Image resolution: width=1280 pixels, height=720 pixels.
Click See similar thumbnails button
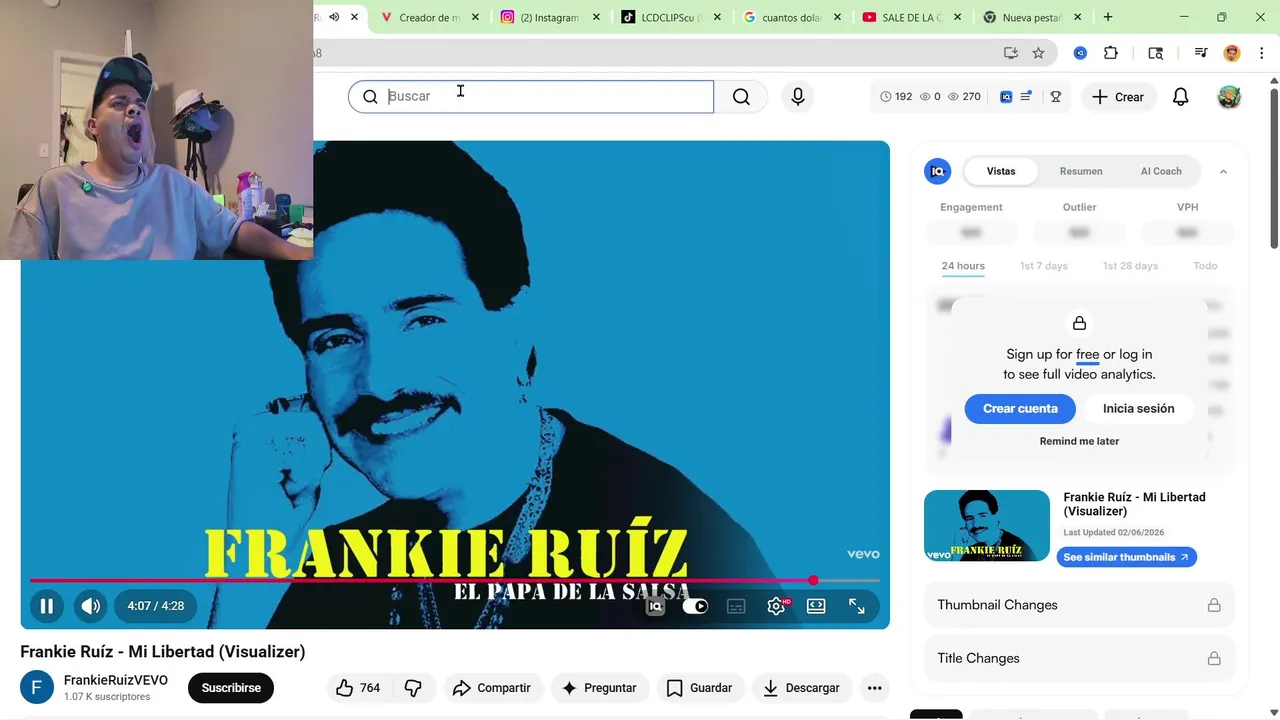pyautogui.click(x=1126, y=557)
